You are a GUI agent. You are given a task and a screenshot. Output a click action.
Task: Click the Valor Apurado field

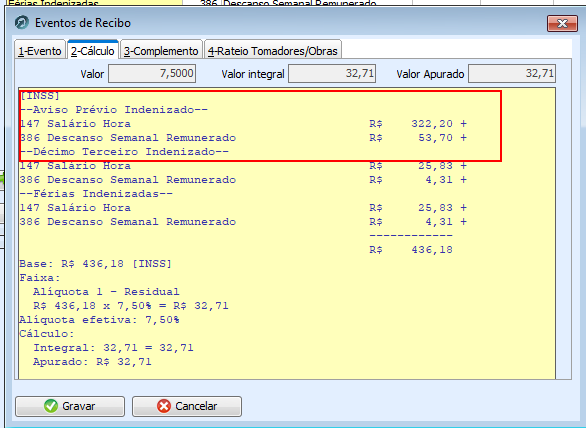[x=512, y=73]
